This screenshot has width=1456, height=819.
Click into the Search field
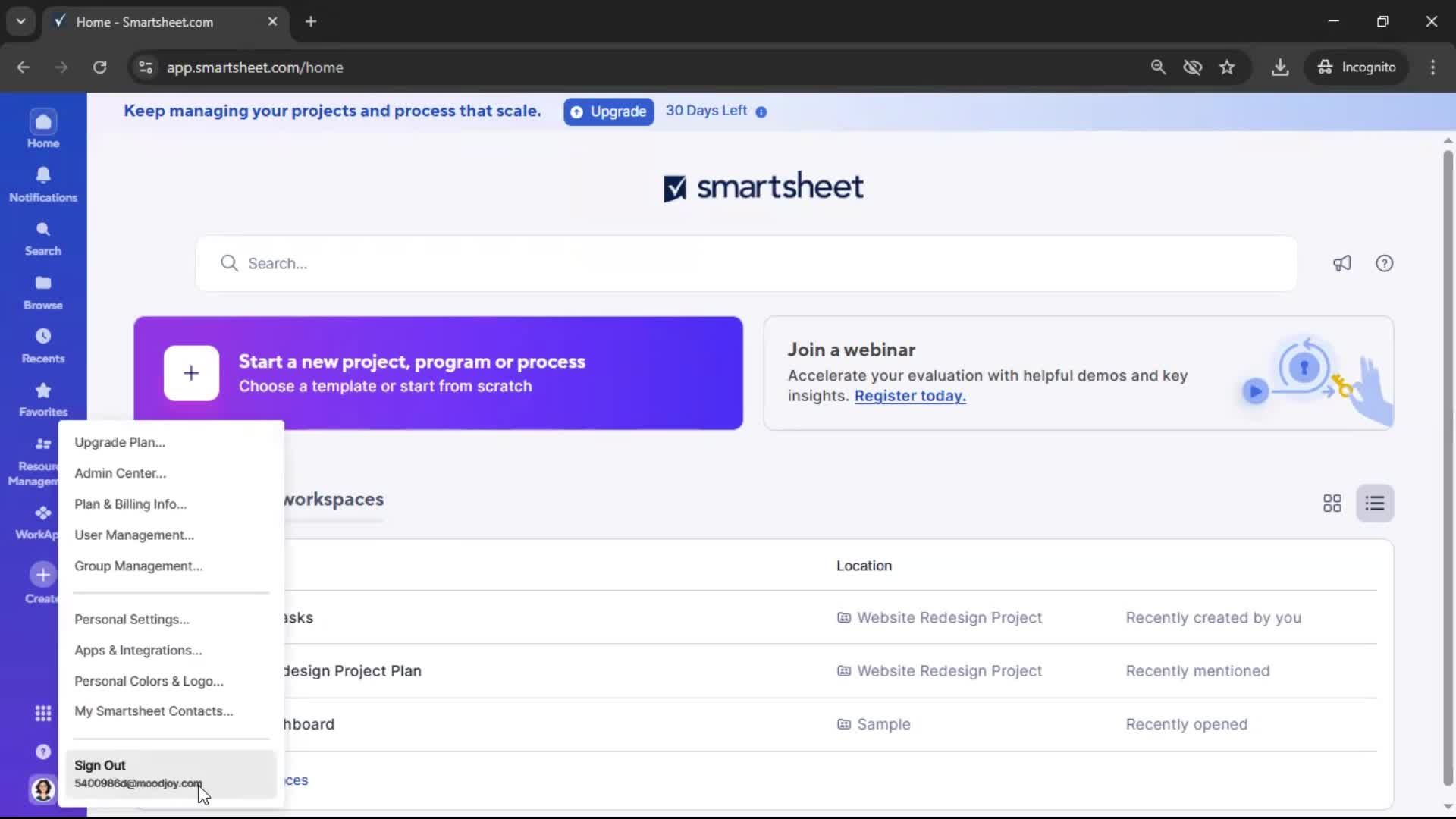[x=746, y=263]
